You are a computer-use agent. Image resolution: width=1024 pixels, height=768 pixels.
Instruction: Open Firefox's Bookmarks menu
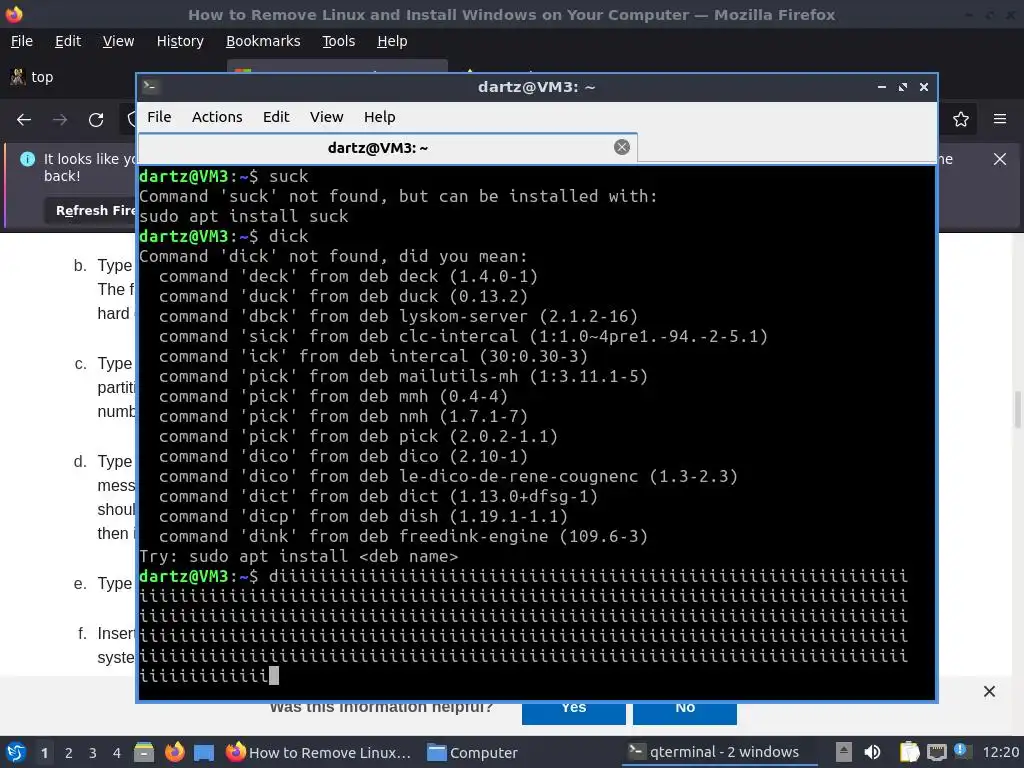tap(263, 41)
